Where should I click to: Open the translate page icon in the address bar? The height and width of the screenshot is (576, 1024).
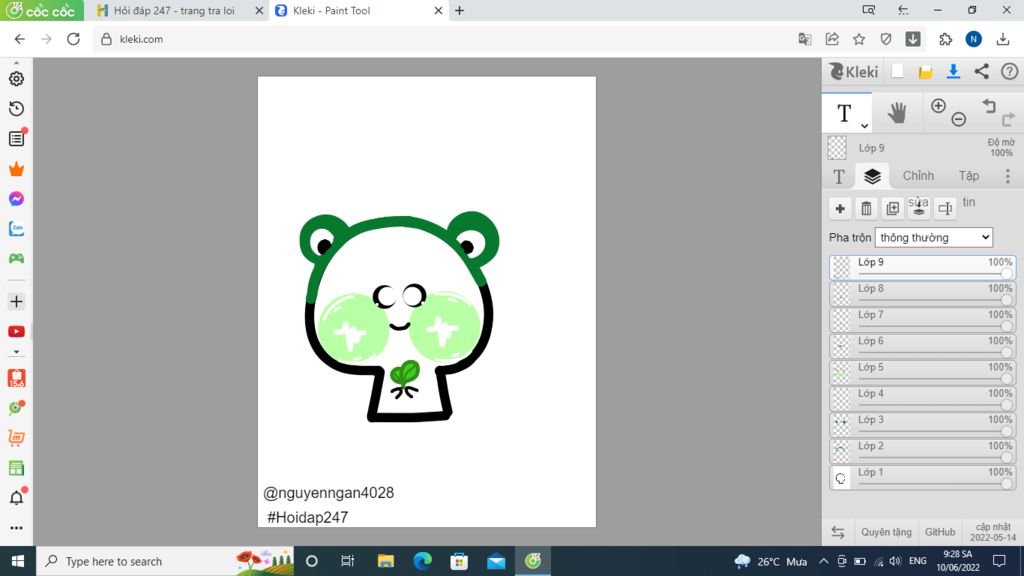(805, 39)
